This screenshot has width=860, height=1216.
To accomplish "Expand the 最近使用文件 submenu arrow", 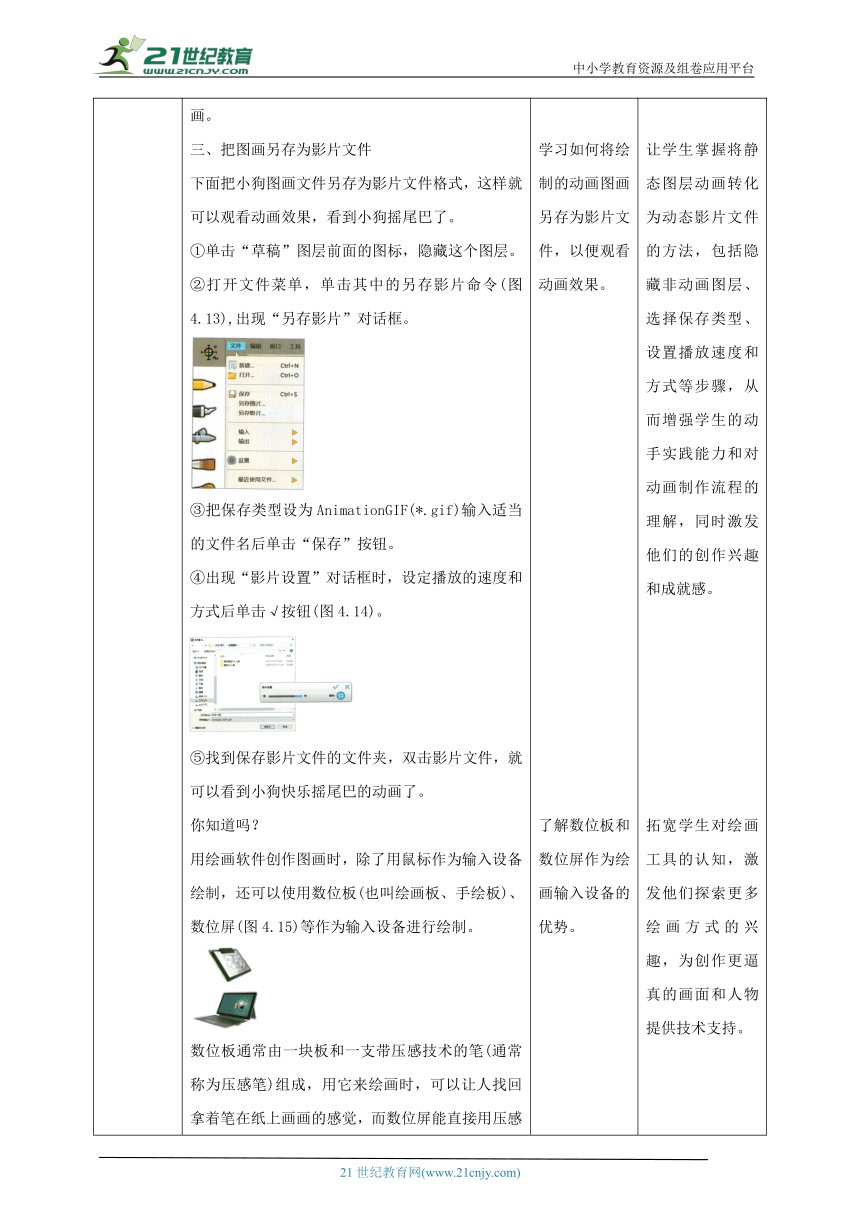I will pos(294,480).
